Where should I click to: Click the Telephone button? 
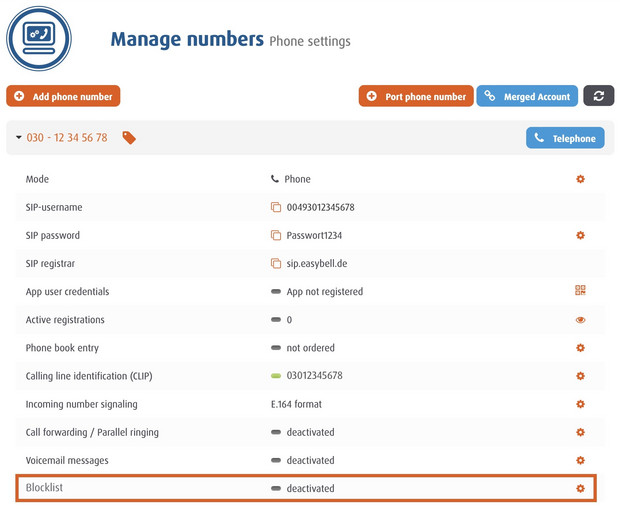565,138
